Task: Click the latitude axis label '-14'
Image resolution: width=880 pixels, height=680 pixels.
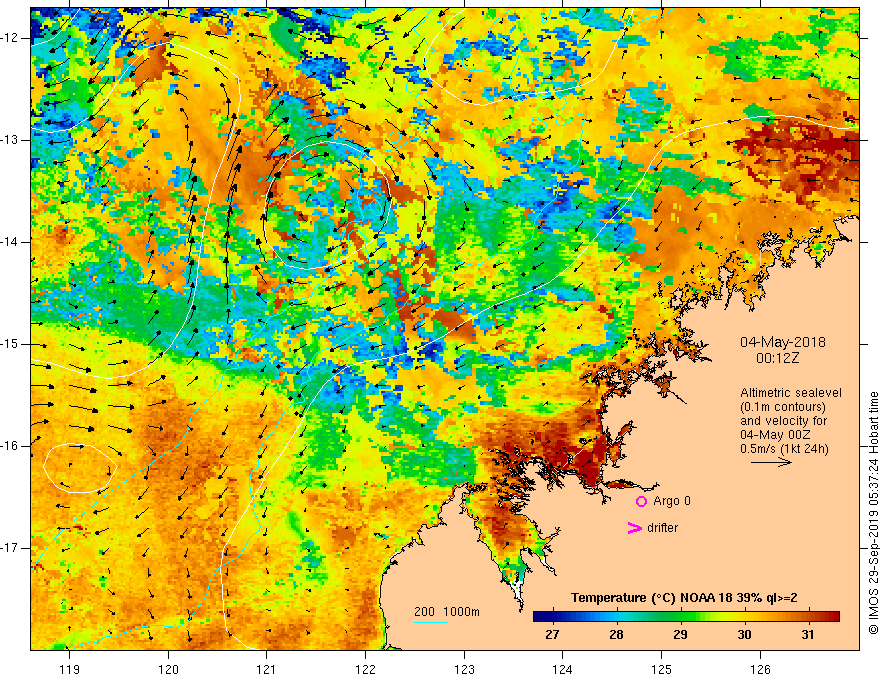Action: pyautogui.click(x=11, y=242)
